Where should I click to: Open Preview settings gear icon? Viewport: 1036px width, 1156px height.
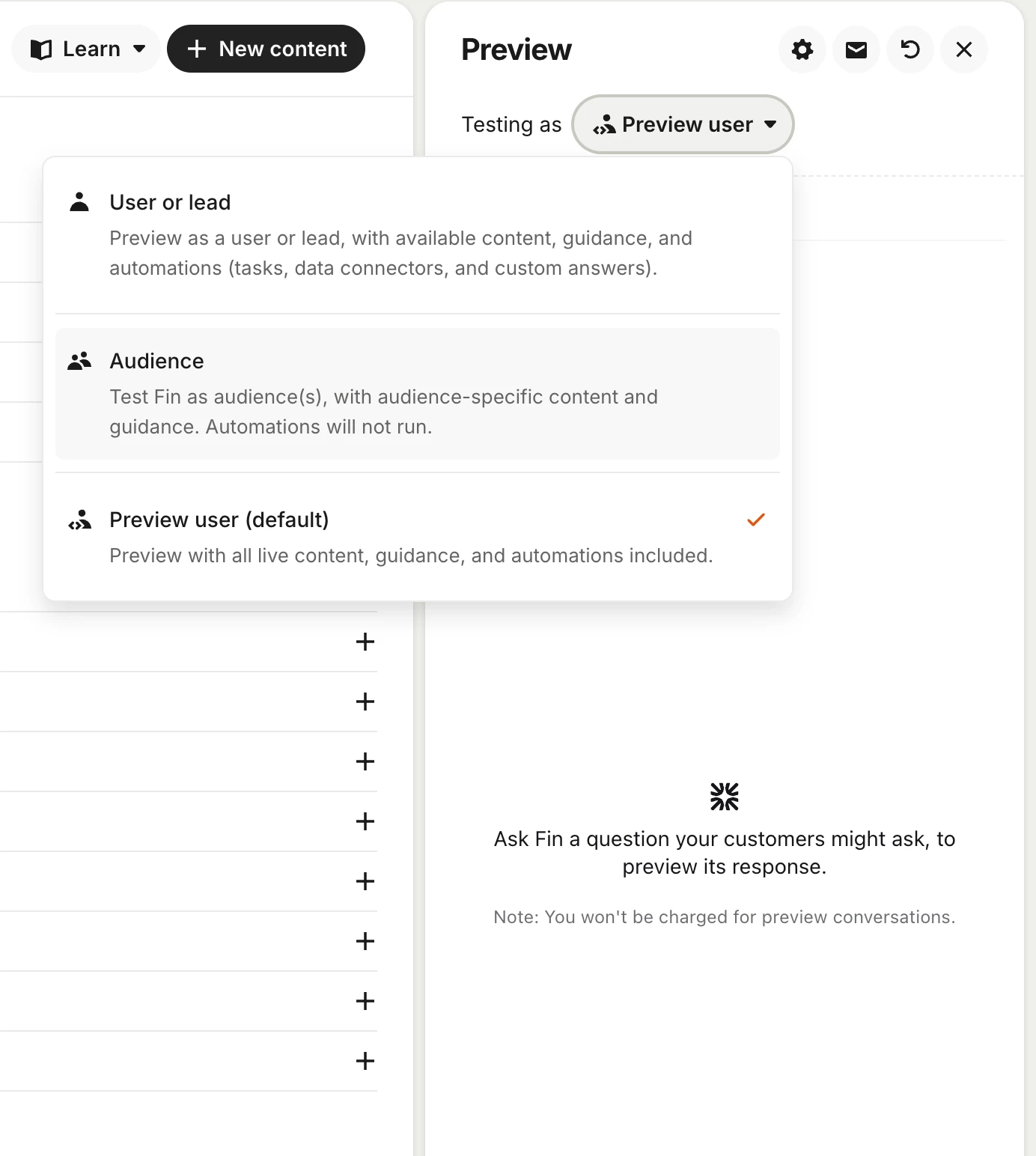(x=802, y=49)
